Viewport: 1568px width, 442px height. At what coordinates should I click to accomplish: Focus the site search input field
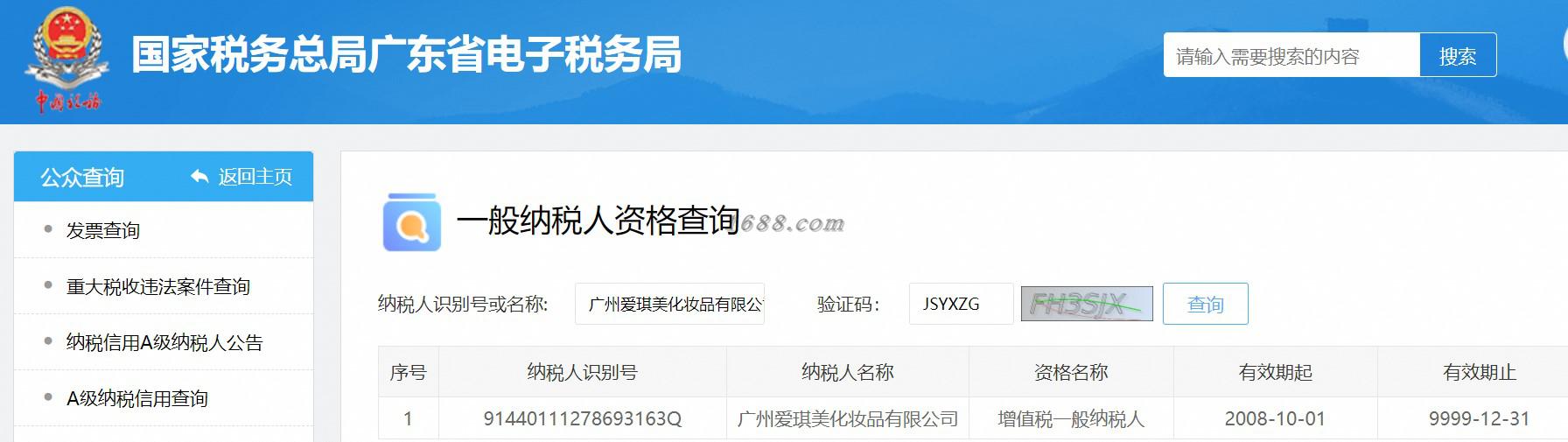click(1291, 55)
